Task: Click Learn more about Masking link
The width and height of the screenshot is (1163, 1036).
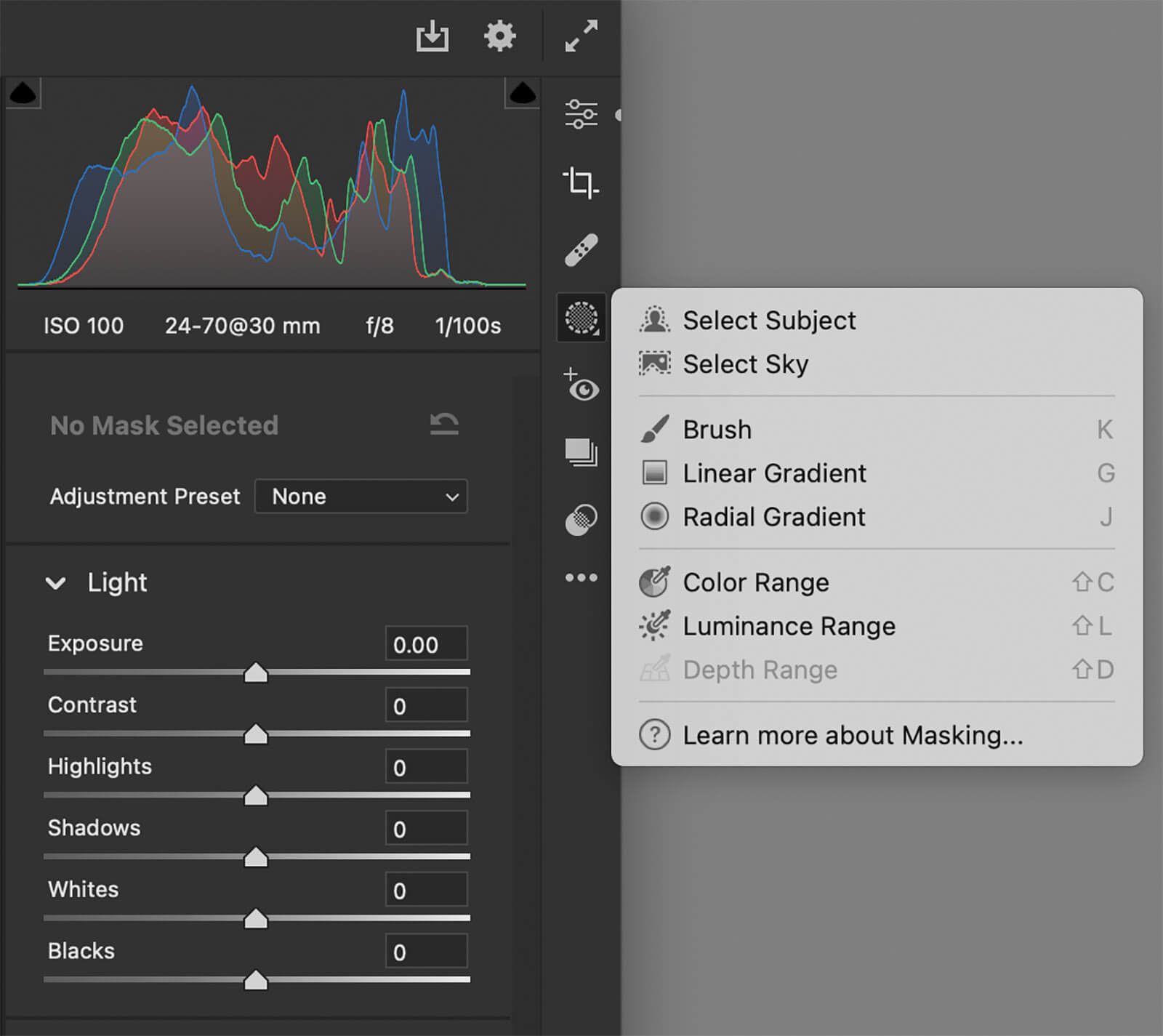Action: [852, 735]
